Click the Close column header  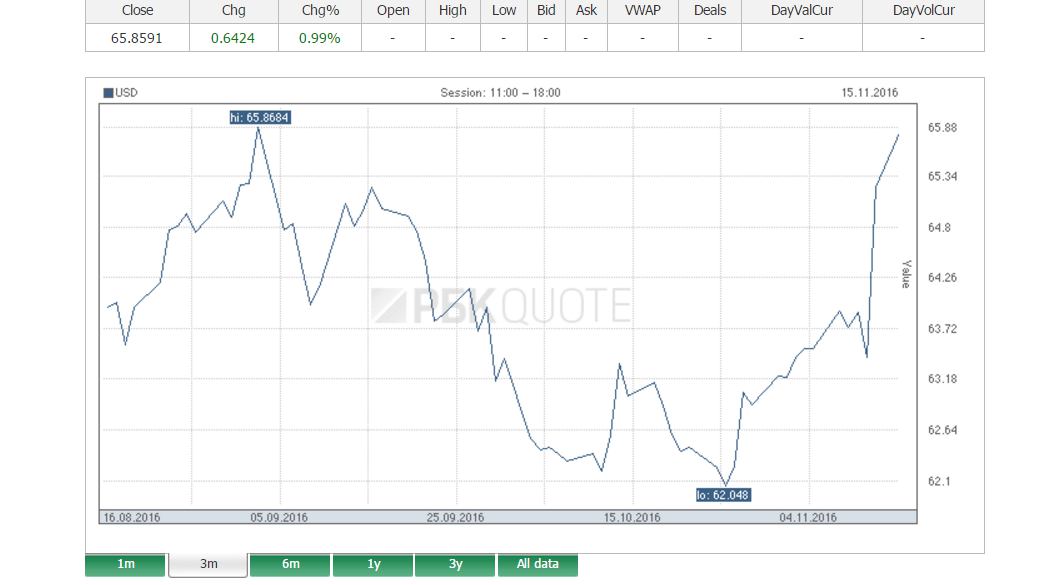pyautogui.click(x=137, y=11)
